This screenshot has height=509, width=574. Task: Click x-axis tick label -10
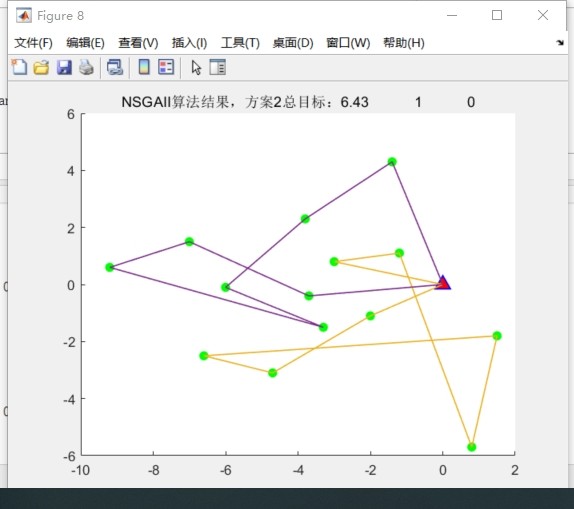coord(81,470)
